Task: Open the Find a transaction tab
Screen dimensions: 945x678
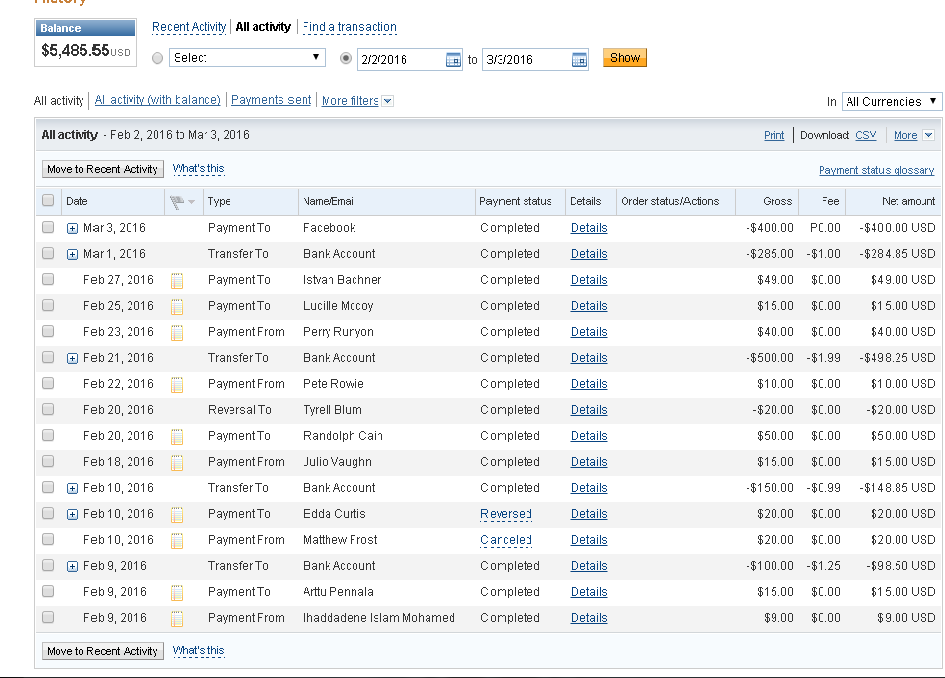Action: point(349,27)
